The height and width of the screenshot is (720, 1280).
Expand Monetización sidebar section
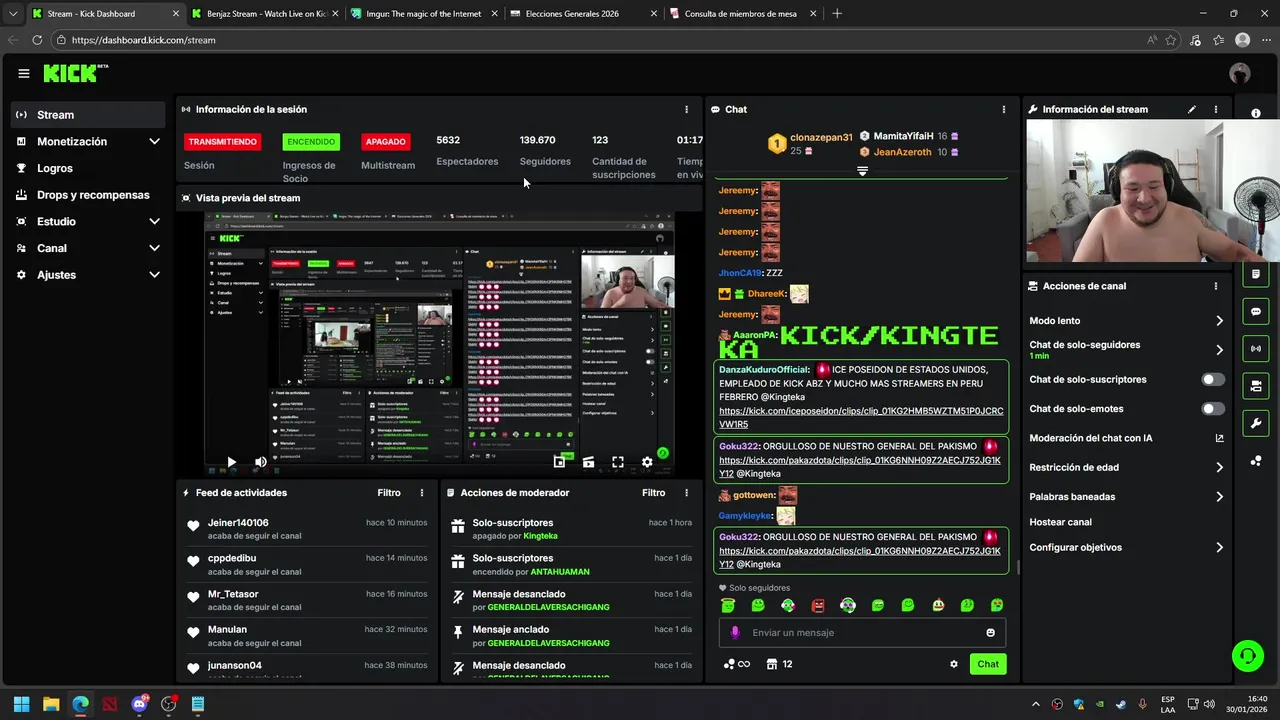coord(154,142)
